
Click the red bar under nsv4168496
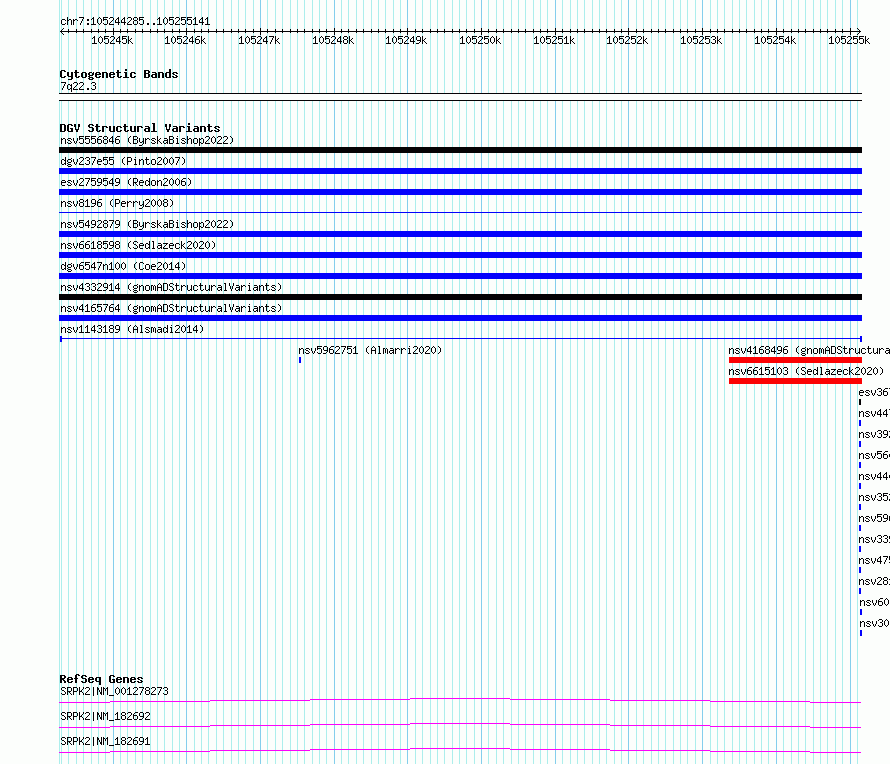pos(795,360)
